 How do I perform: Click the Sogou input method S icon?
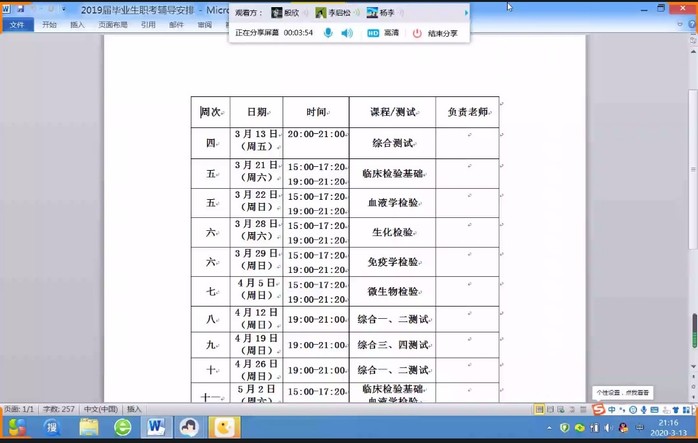click(x=599, y=409)
